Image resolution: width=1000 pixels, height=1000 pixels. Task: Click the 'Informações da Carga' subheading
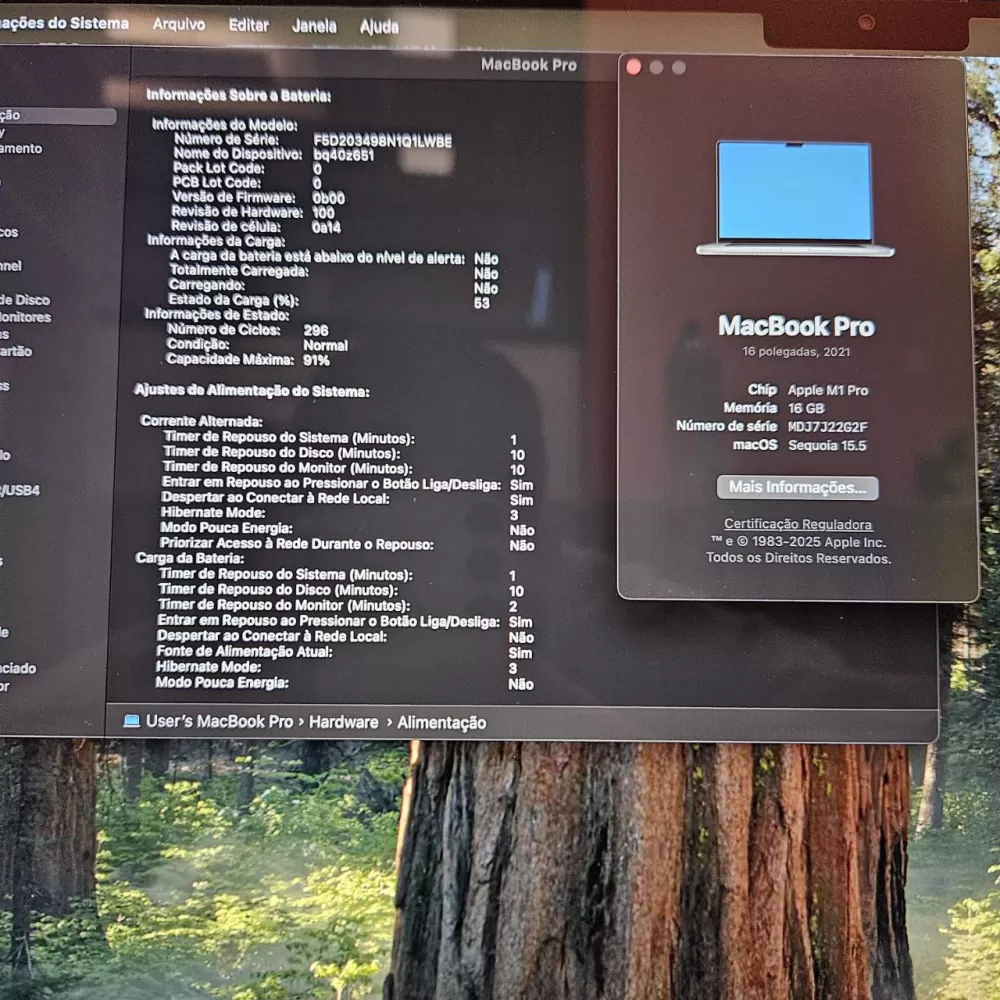click(x=216, y=240)
